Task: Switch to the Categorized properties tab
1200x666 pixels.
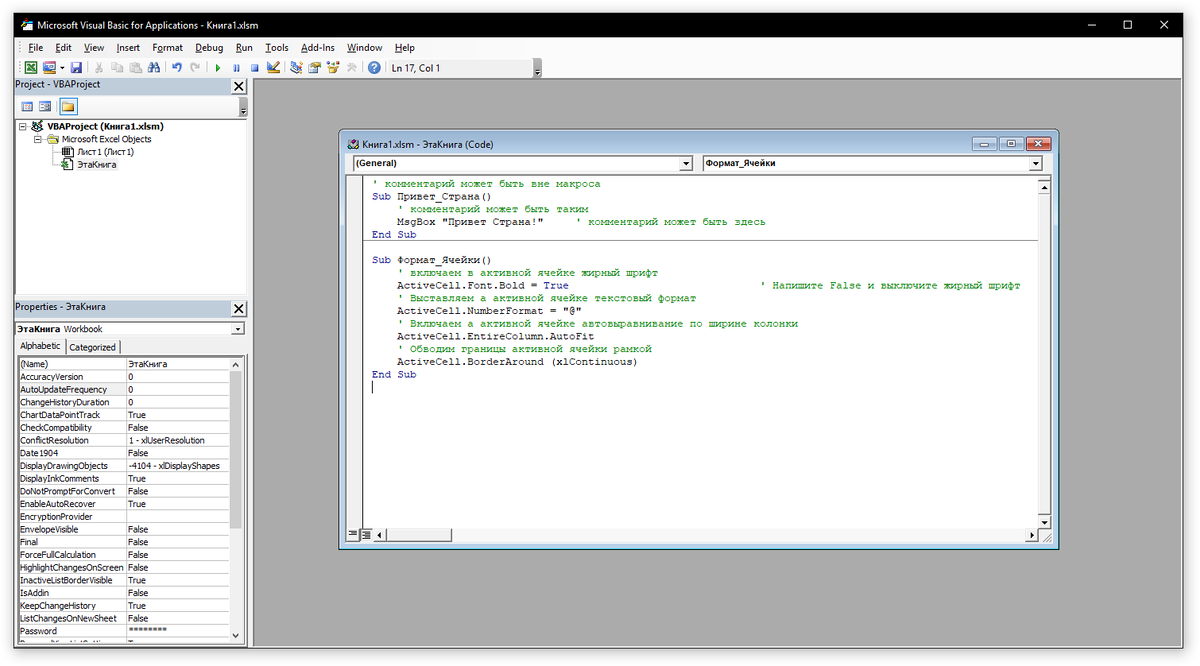Action: point(93,347)
